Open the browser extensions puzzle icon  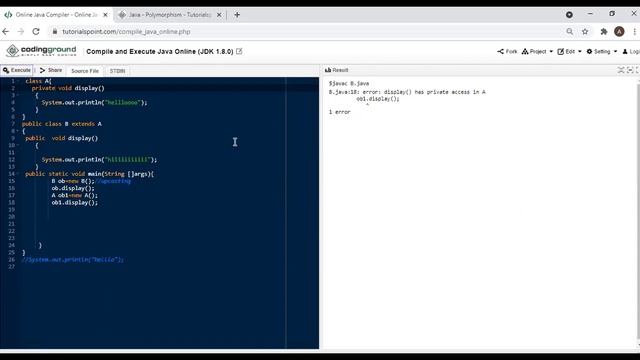tap(604, 31)
